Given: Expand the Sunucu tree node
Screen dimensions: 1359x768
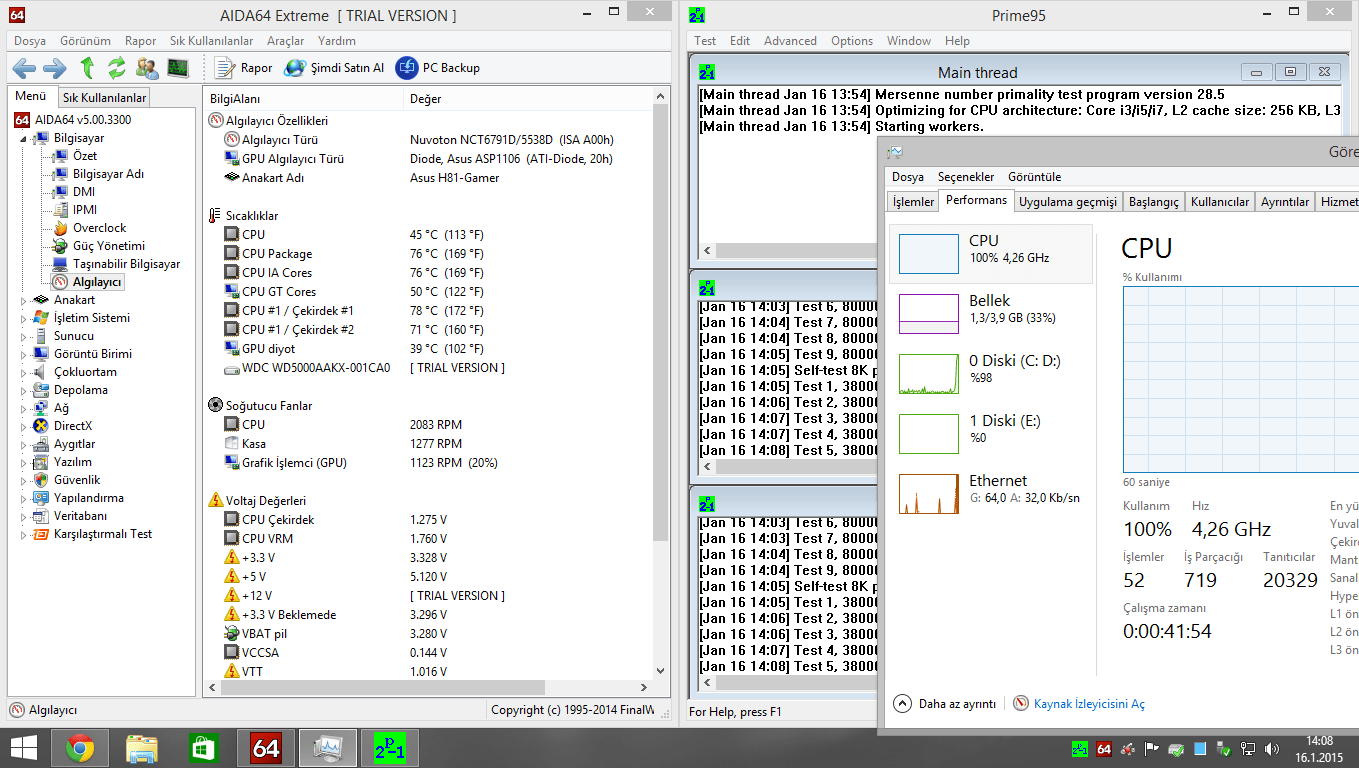Looking at the screenshot, I should pyautogui.click(x=25, y=336).
